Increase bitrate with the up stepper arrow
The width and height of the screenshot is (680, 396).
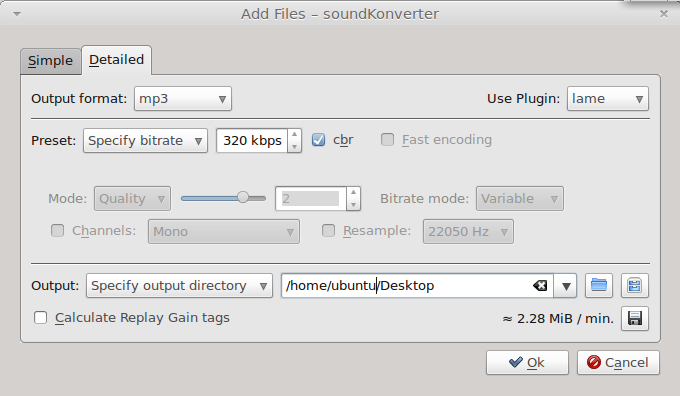tap(294, 135)
